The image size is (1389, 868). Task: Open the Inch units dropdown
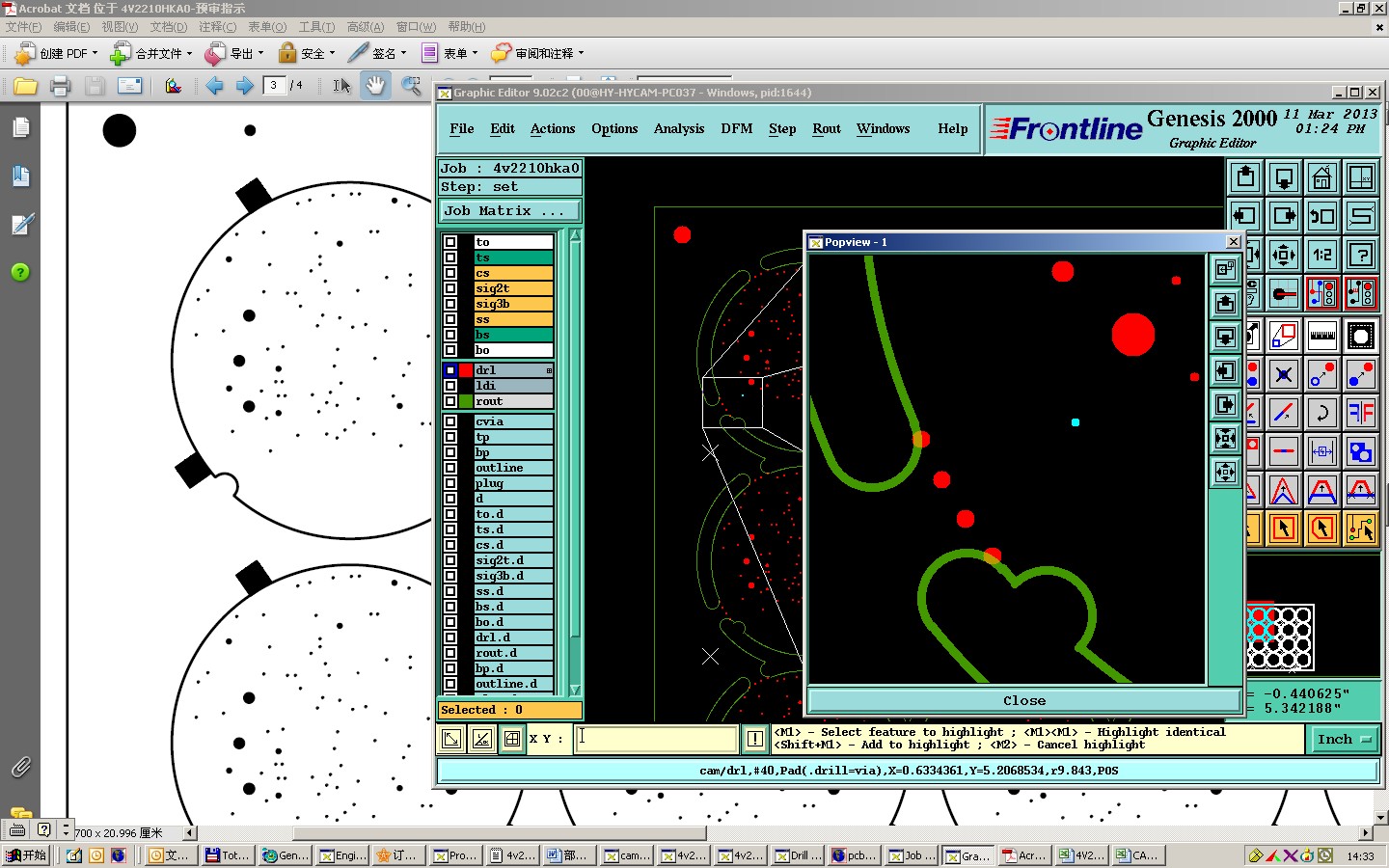pos(1343,740)
